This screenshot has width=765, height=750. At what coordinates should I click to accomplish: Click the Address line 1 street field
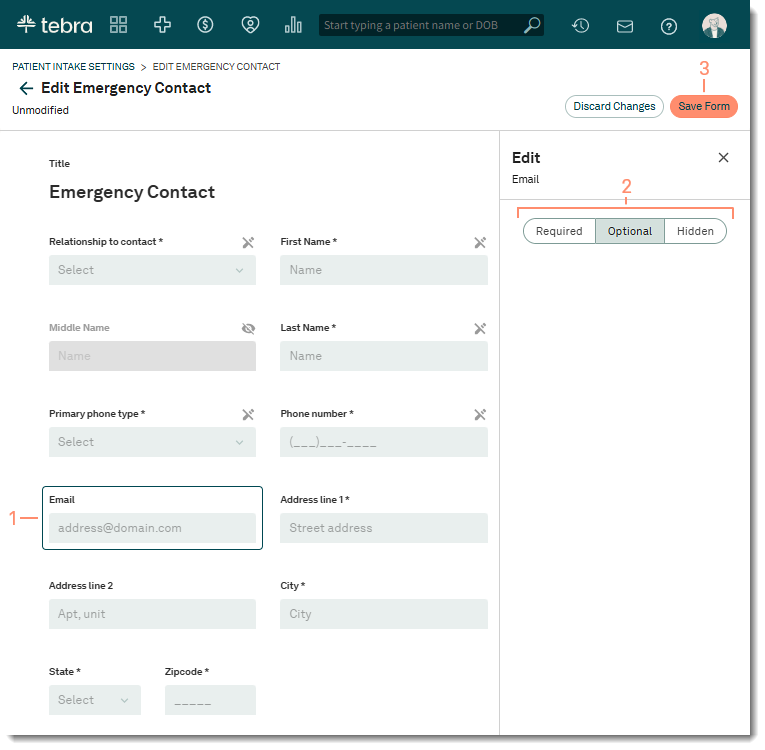point(384,528)
